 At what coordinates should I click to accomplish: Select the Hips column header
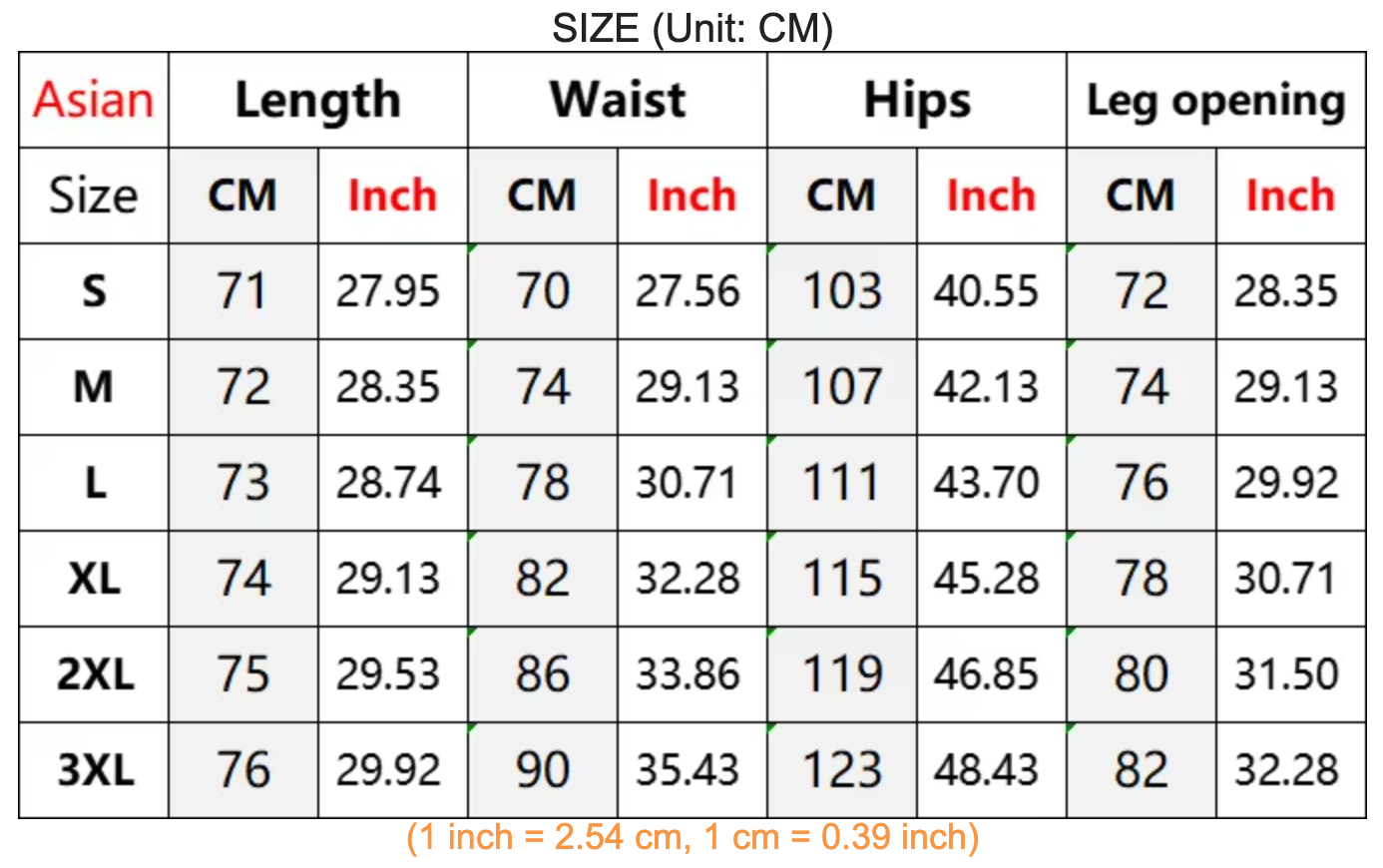(x=916, y=101)
